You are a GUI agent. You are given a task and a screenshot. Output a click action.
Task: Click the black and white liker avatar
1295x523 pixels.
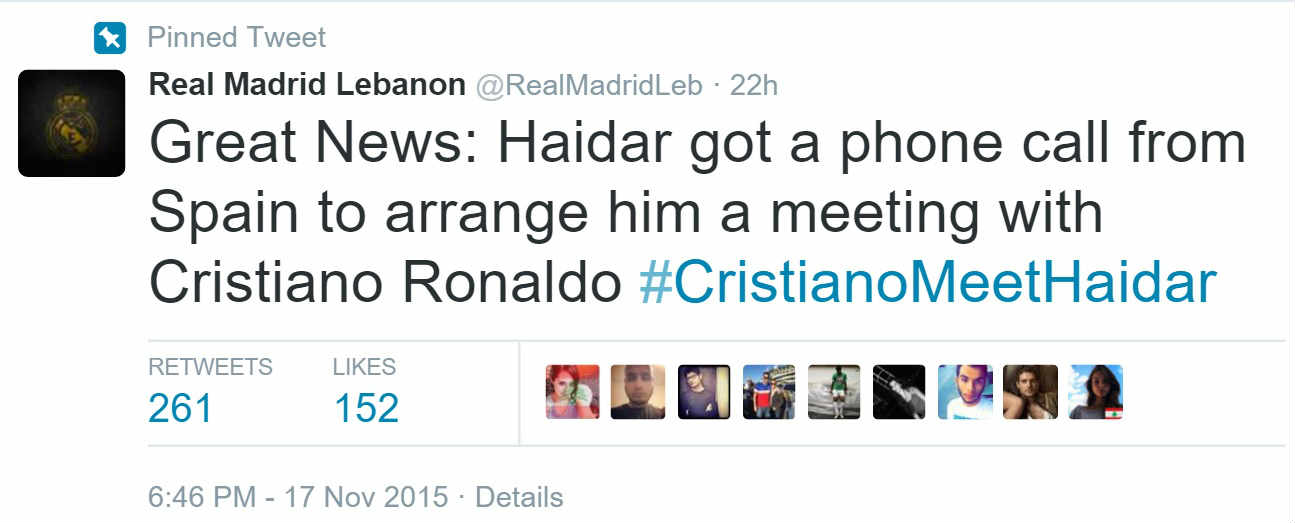(x=899, y=392)
